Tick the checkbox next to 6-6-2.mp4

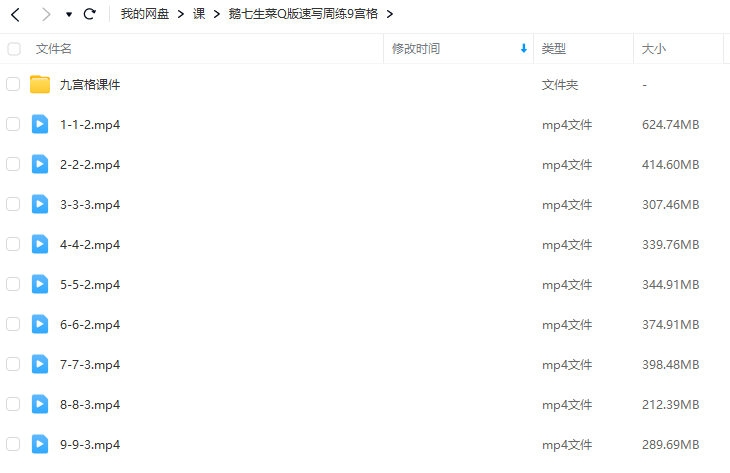(13, 324)
